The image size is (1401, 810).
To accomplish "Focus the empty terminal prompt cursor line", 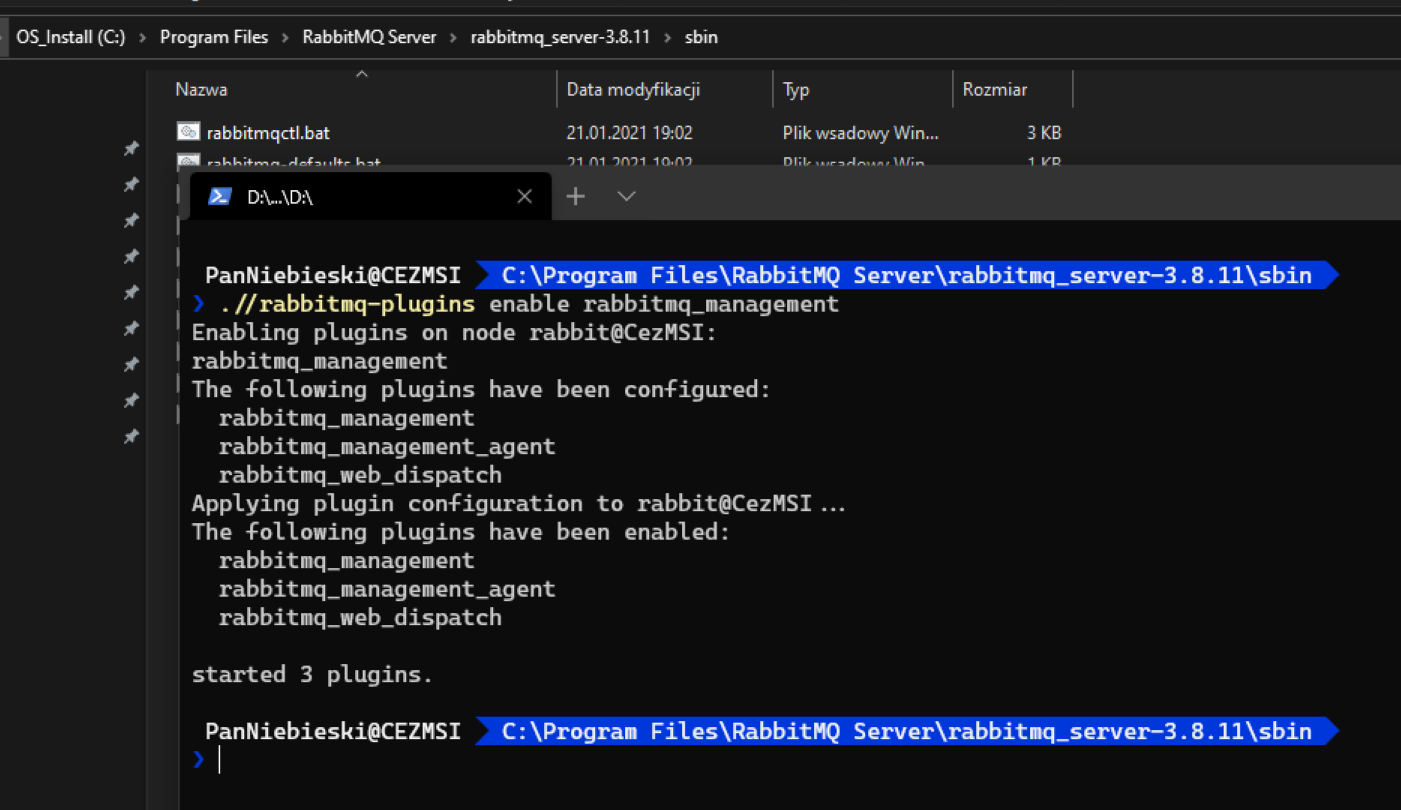I will [x=219, y=760].
